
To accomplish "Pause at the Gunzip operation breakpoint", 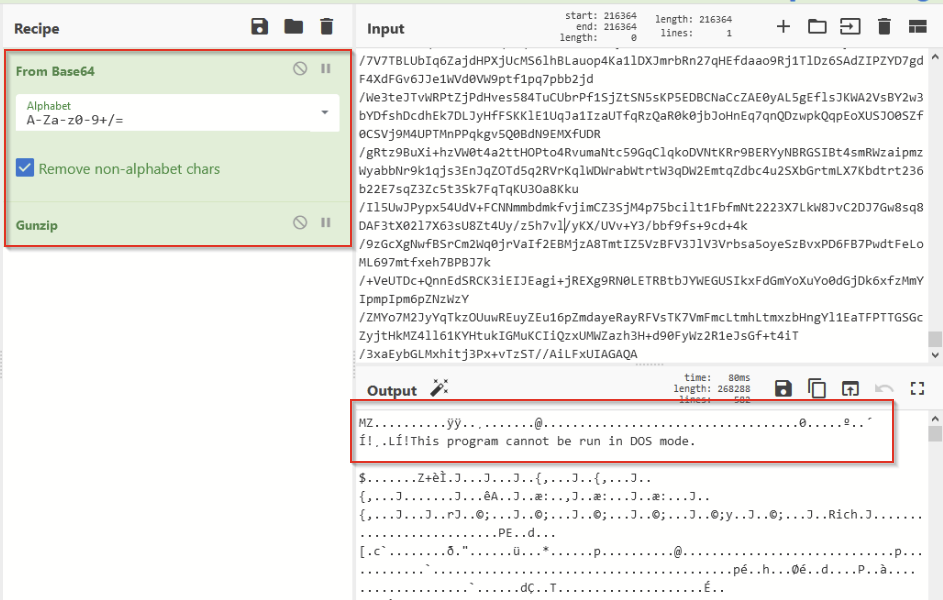I will [326, 222].
